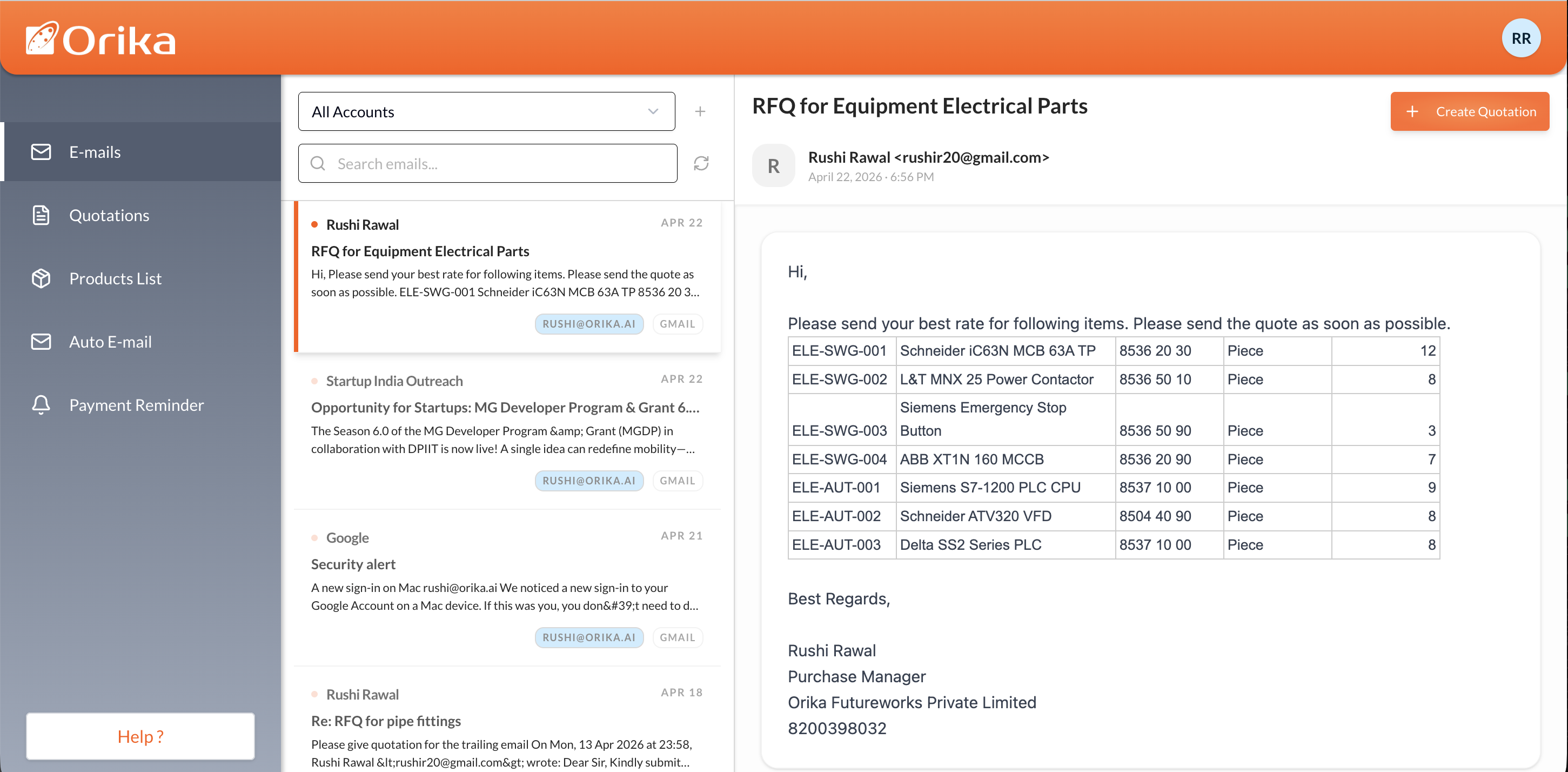Click table cell ELE-SWG-001
This screenshot has width=1568, height=772.
tap(841, 351)
